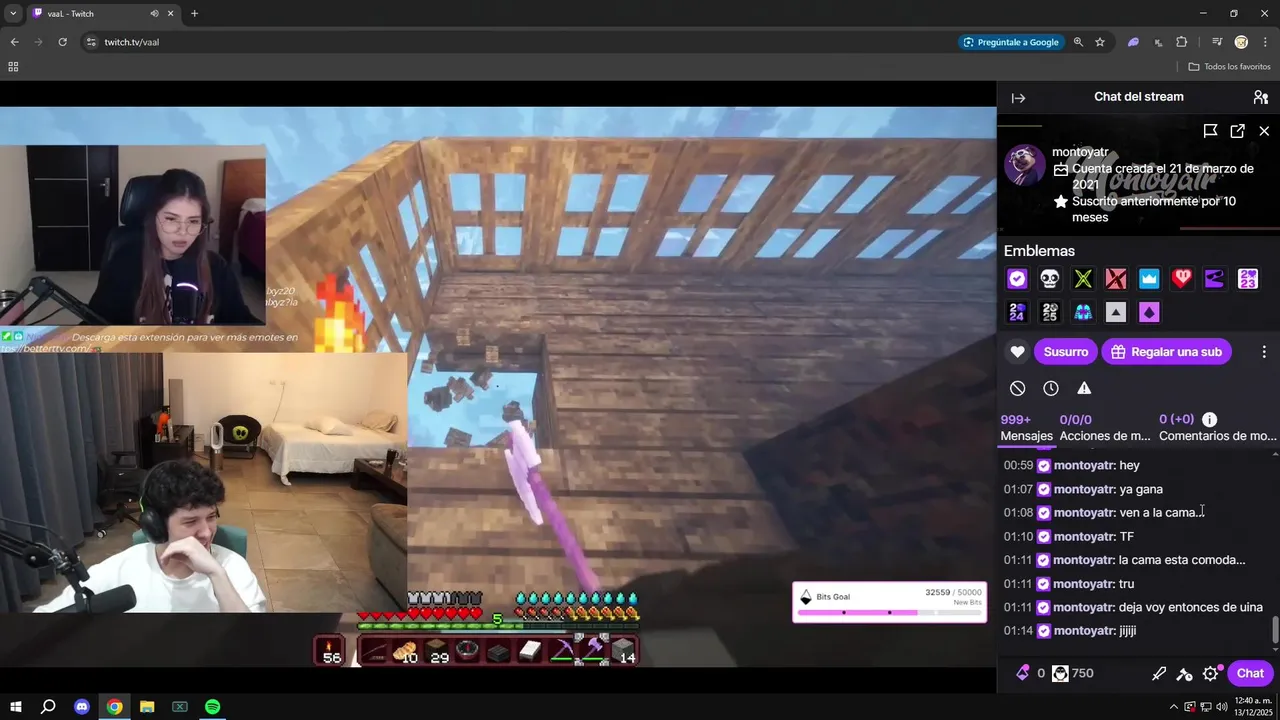
Task: Open the zoom magnifier icon in address bar
Action: (x=1078, y=42)
